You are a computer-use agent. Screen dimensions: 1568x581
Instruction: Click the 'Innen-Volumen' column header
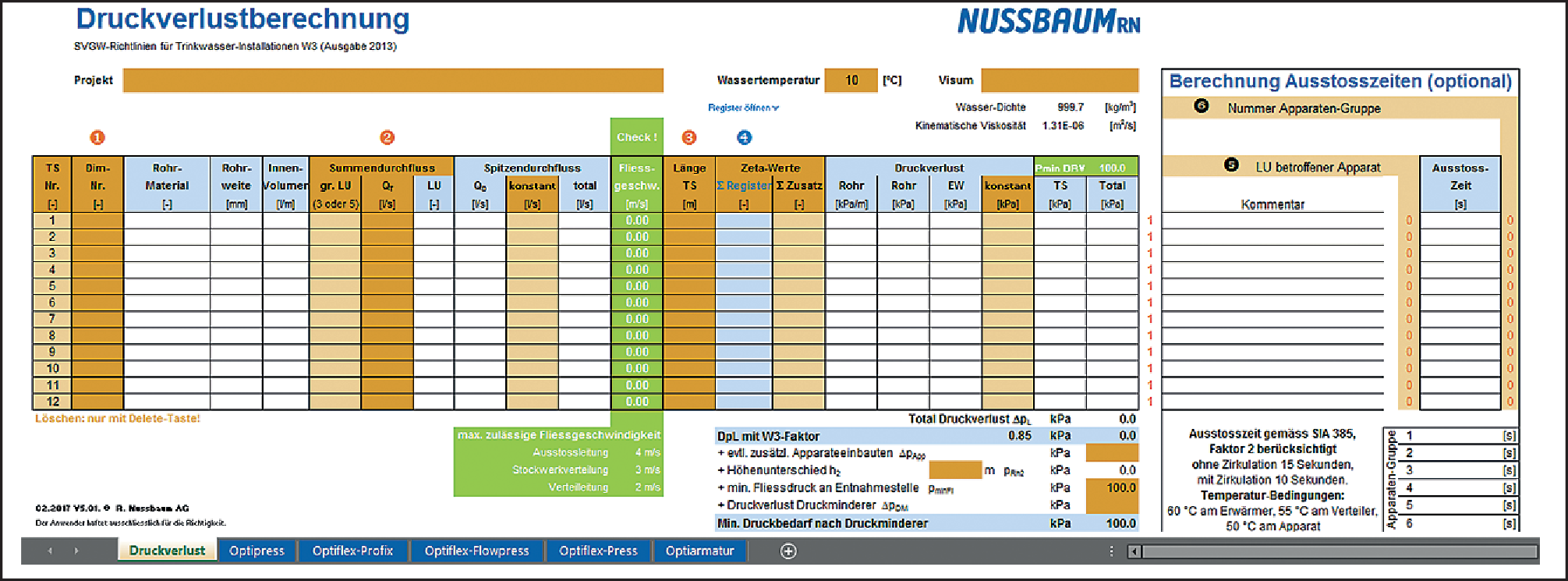285,185
